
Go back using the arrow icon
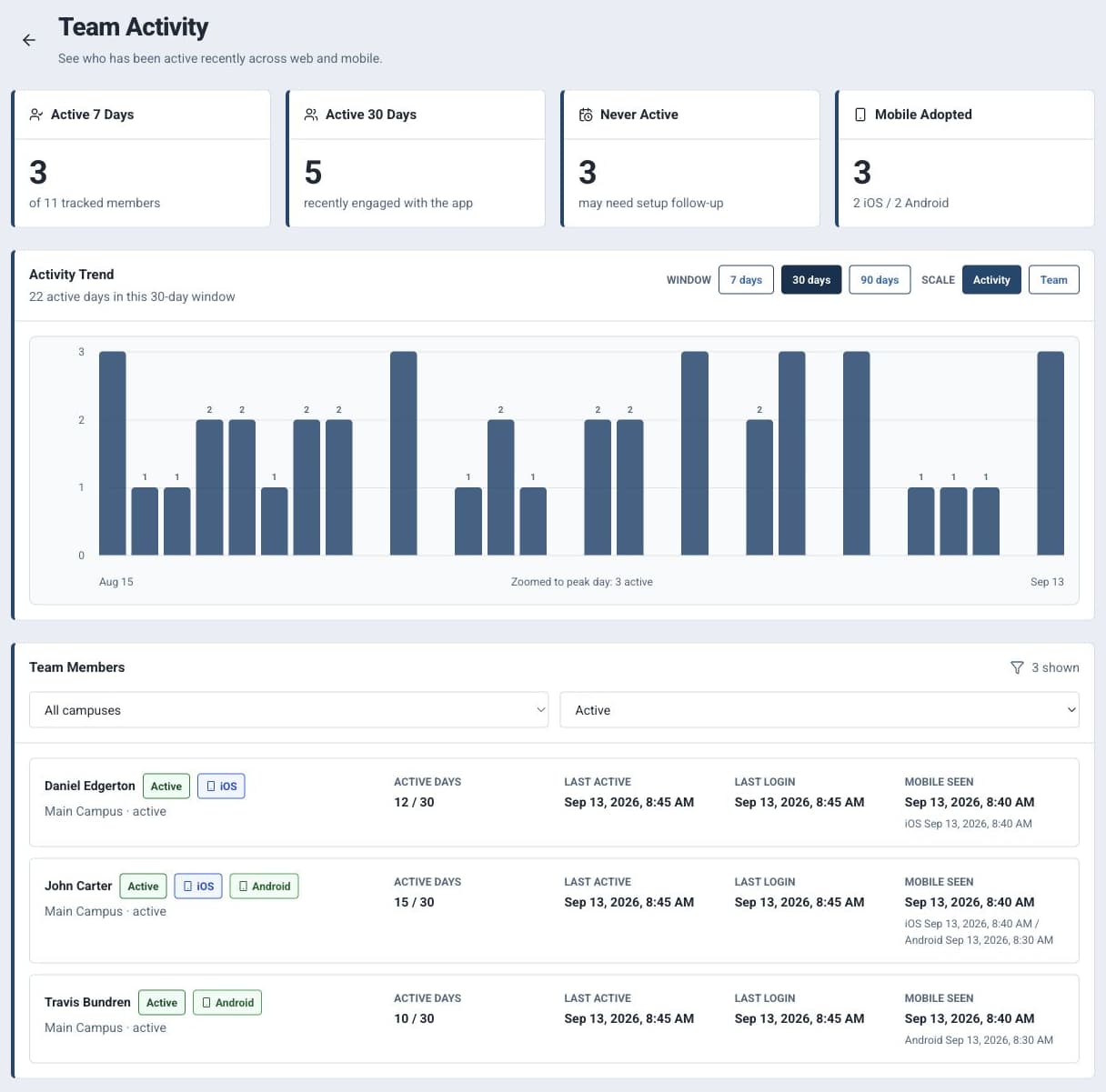[29, 40]
